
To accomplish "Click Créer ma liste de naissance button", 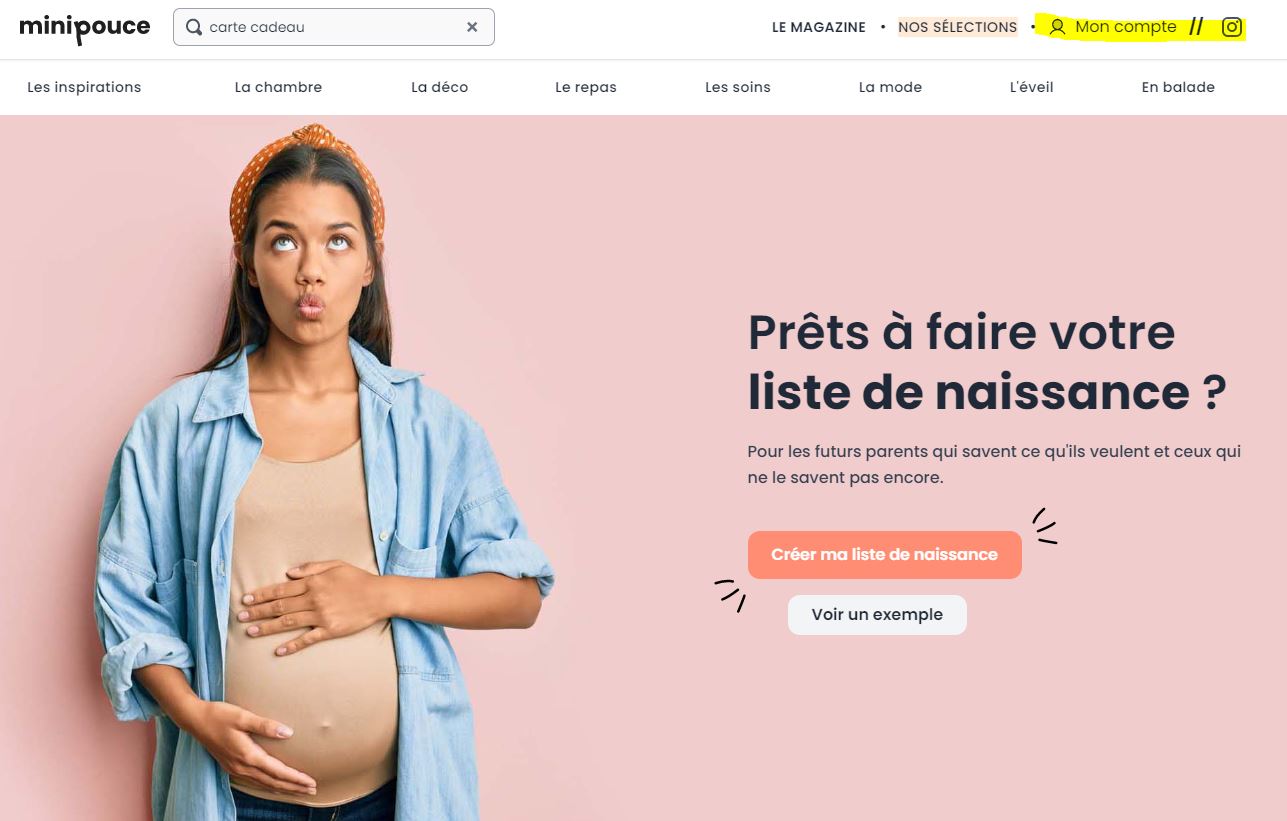I will click(x=884, y=555).
